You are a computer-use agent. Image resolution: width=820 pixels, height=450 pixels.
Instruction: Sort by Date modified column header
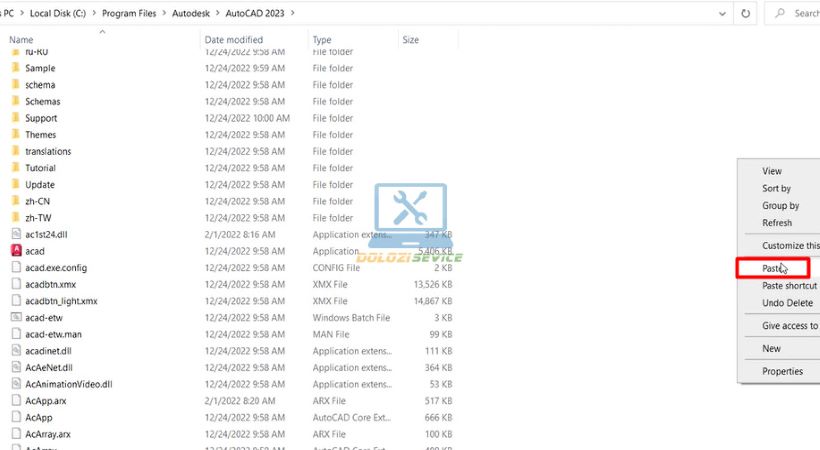tap(235, 40)
